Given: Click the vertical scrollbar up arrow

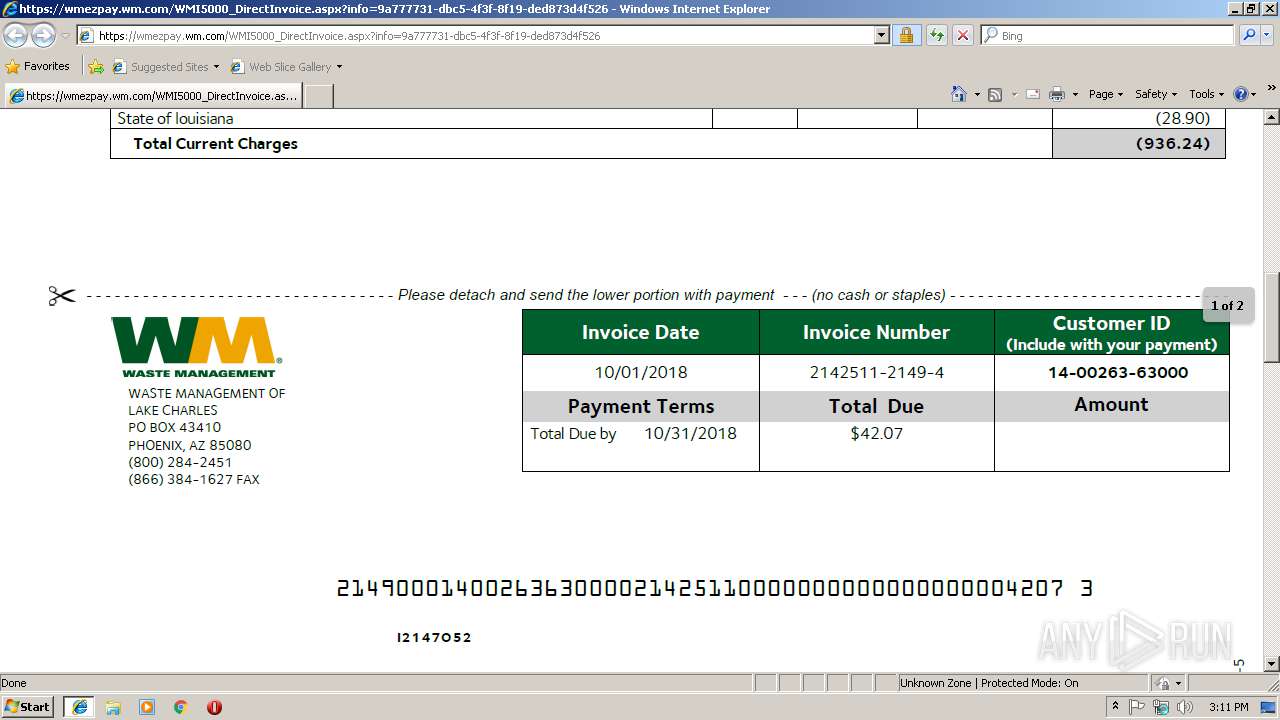Looking at the screenshot, I should (1271, 118).
